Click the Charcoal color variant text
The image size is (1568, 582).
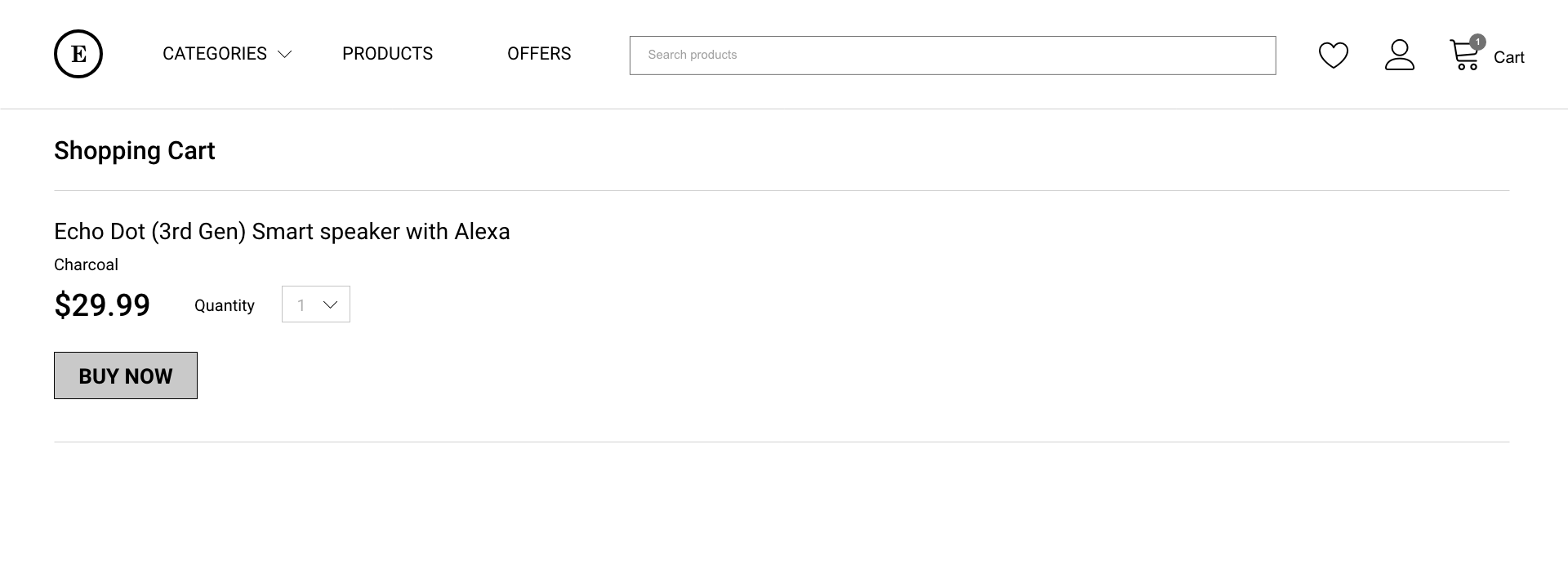pyautogui.click(x=86, y=264)
